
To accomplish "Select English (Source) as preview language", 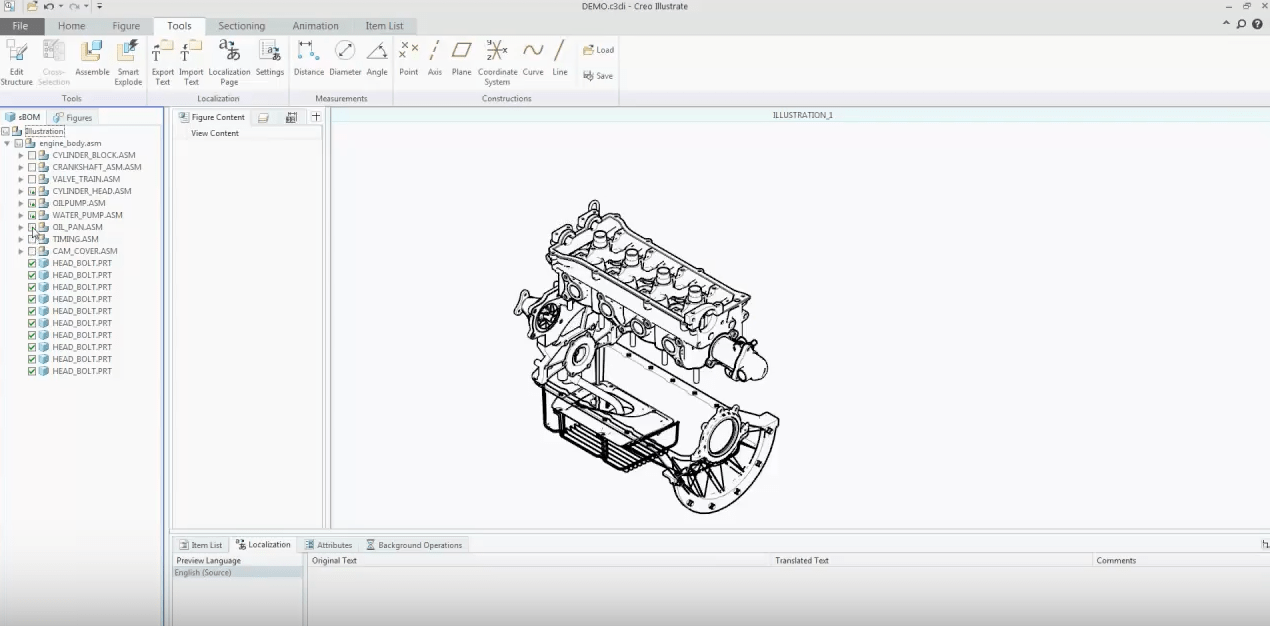I will (x=203, y=572).
